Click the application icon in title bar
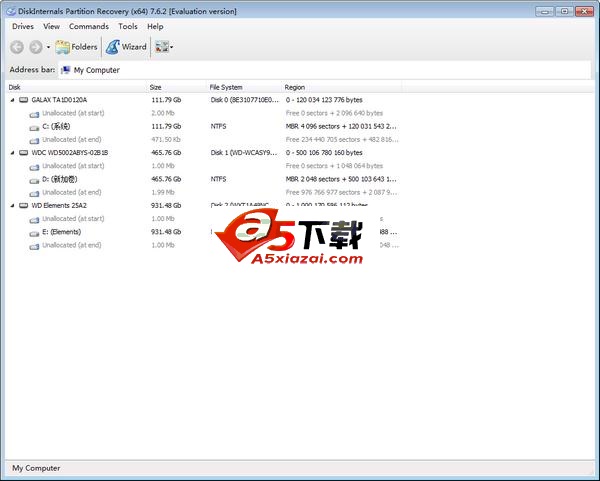This screenshot has height=481, width=600. (x=11, y=11)
